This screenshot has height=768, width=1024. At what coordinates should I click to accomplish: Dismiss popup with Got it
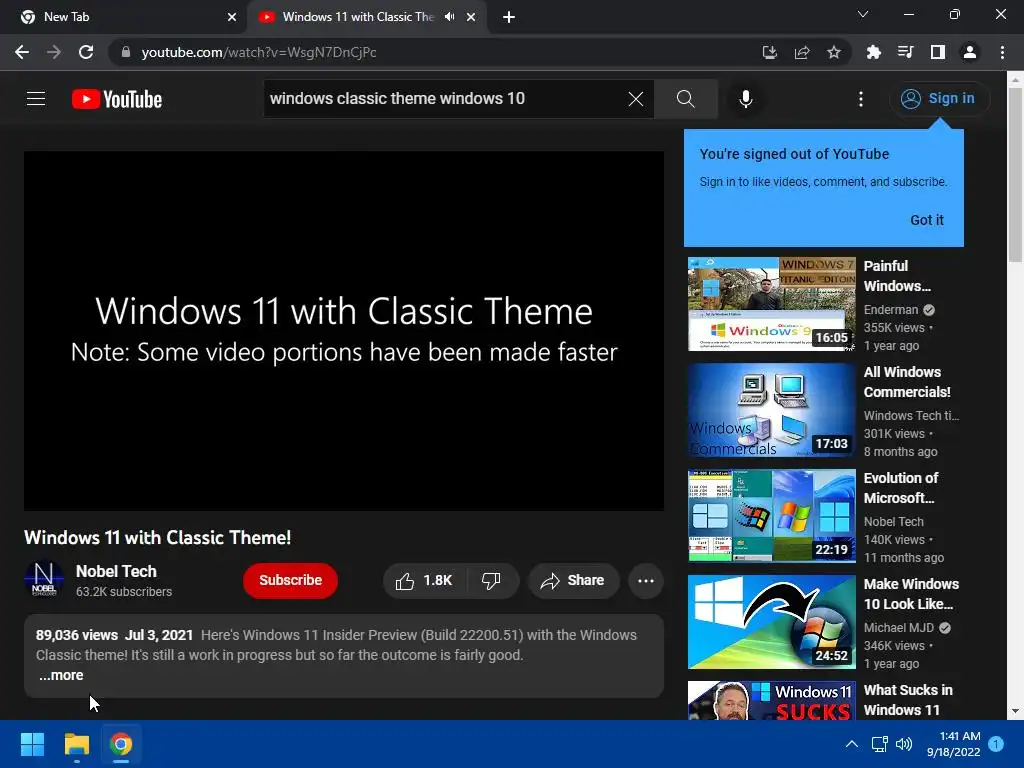pos(927,220)
